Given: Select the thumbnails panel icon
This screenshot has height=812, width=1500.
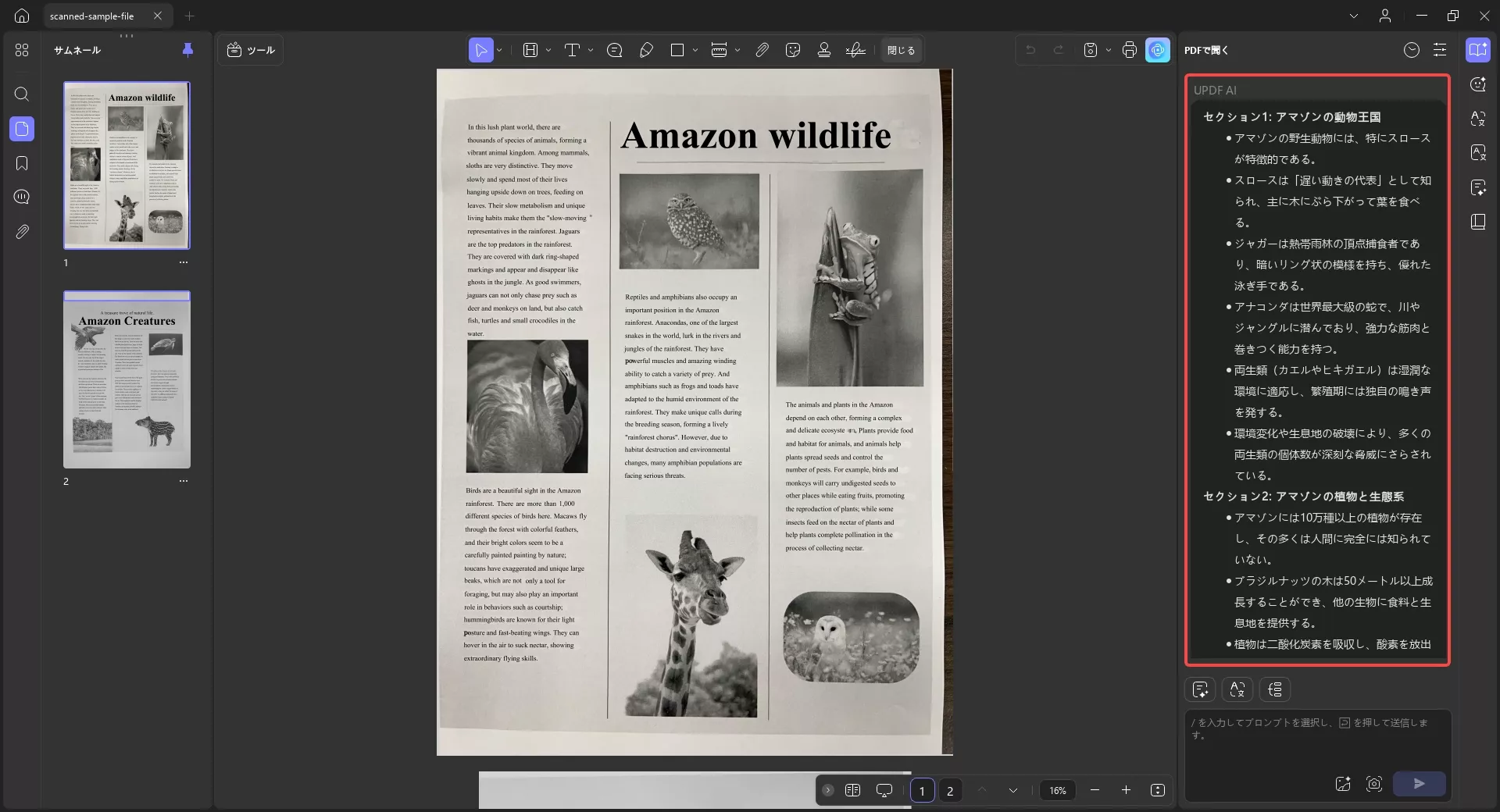Looking at the screenshot, I should point(22,129).
